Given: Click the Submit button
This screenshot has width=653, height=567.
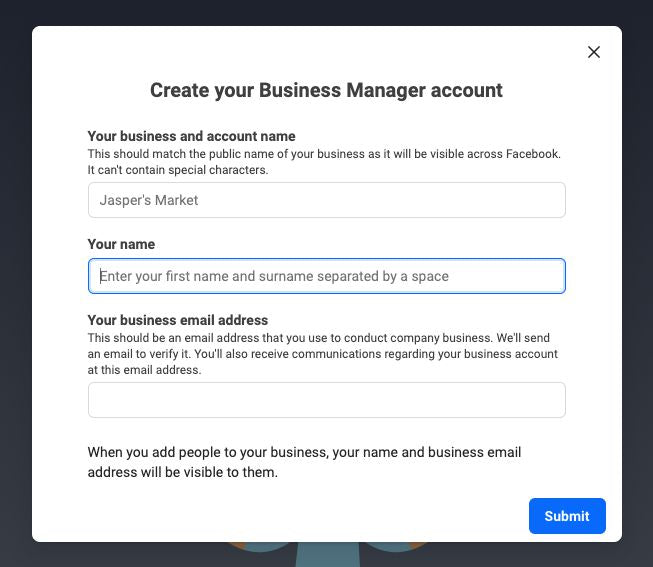Looking at the screenshot, I should tap(567, 516).
